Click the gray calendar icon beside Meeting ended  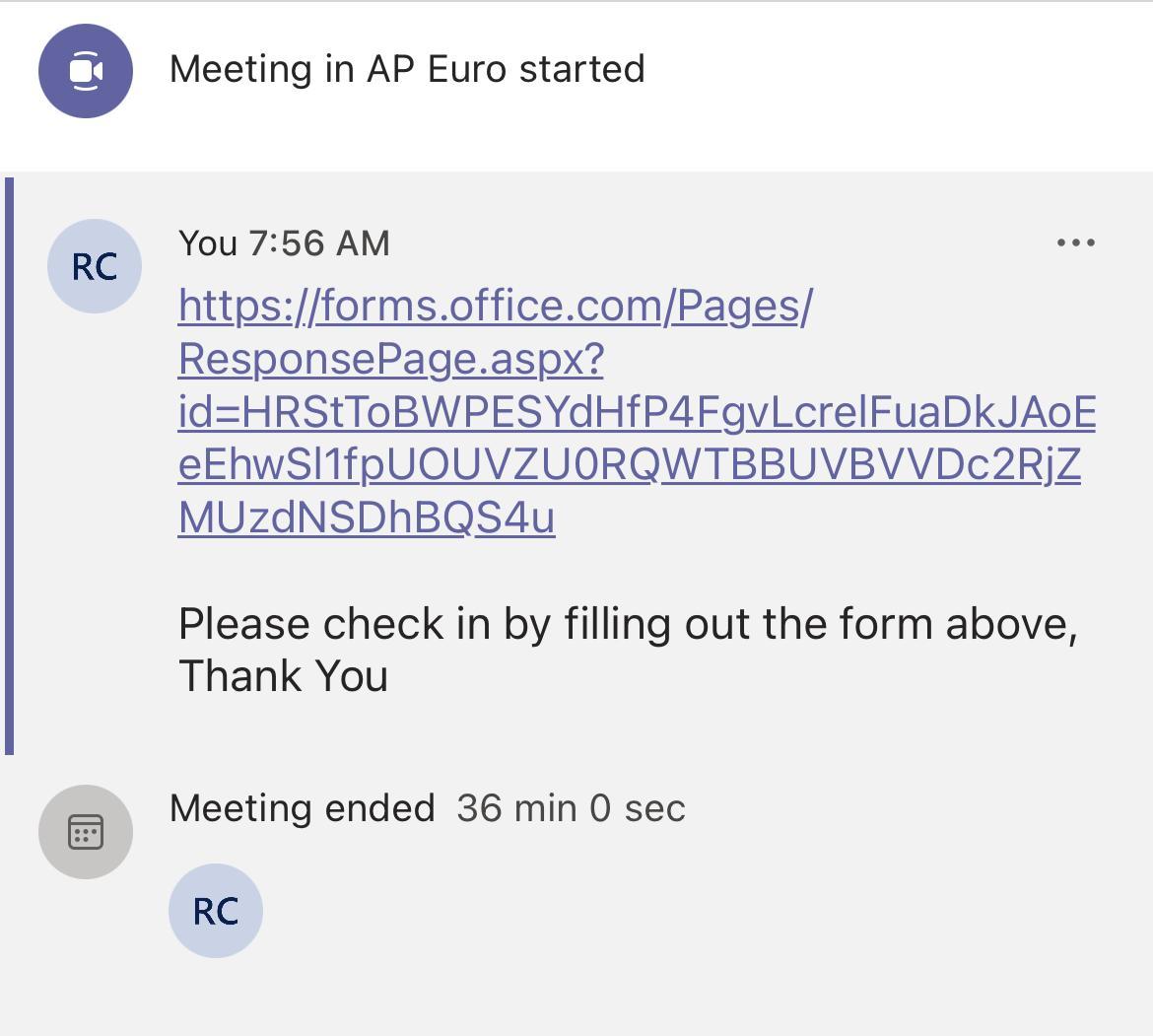pos(86,831)
